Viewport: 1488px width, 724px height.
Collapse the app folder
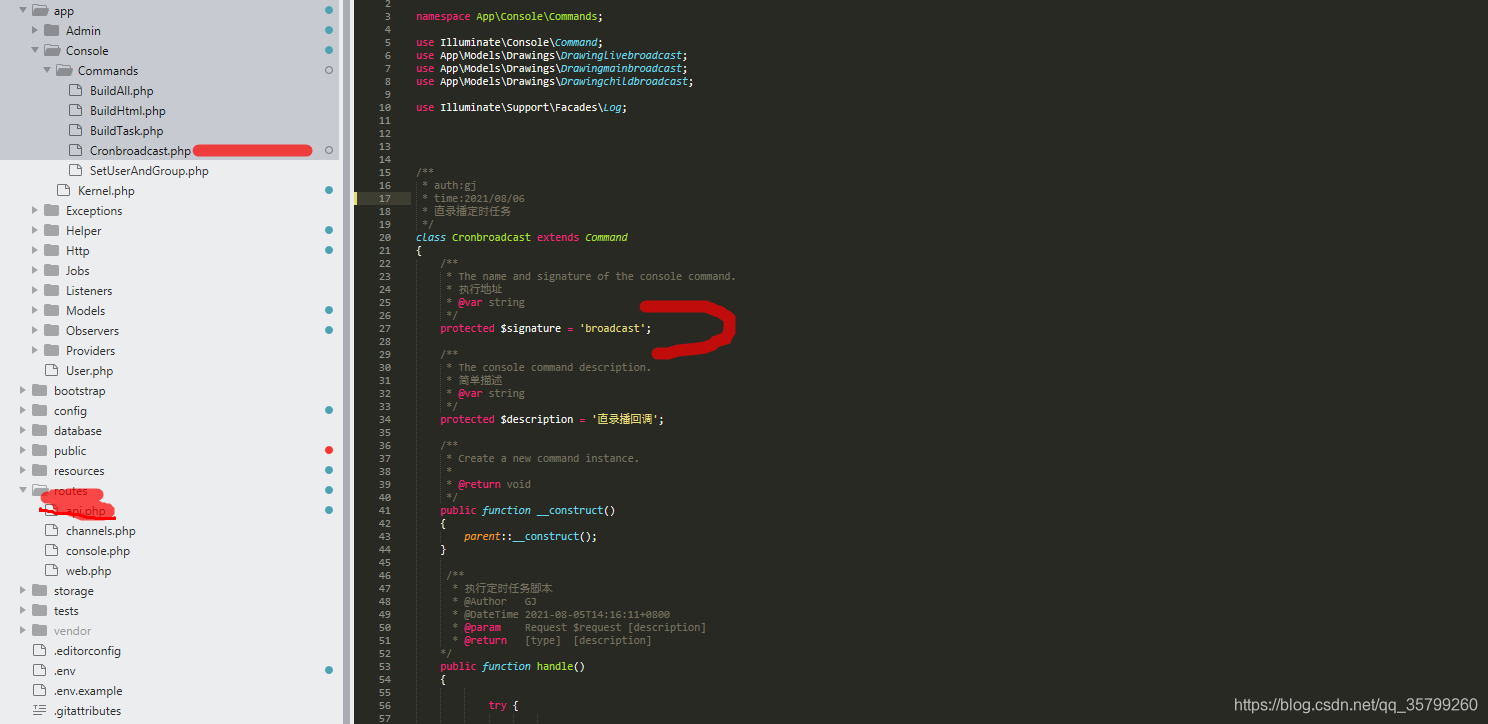[x=20, y=10]
